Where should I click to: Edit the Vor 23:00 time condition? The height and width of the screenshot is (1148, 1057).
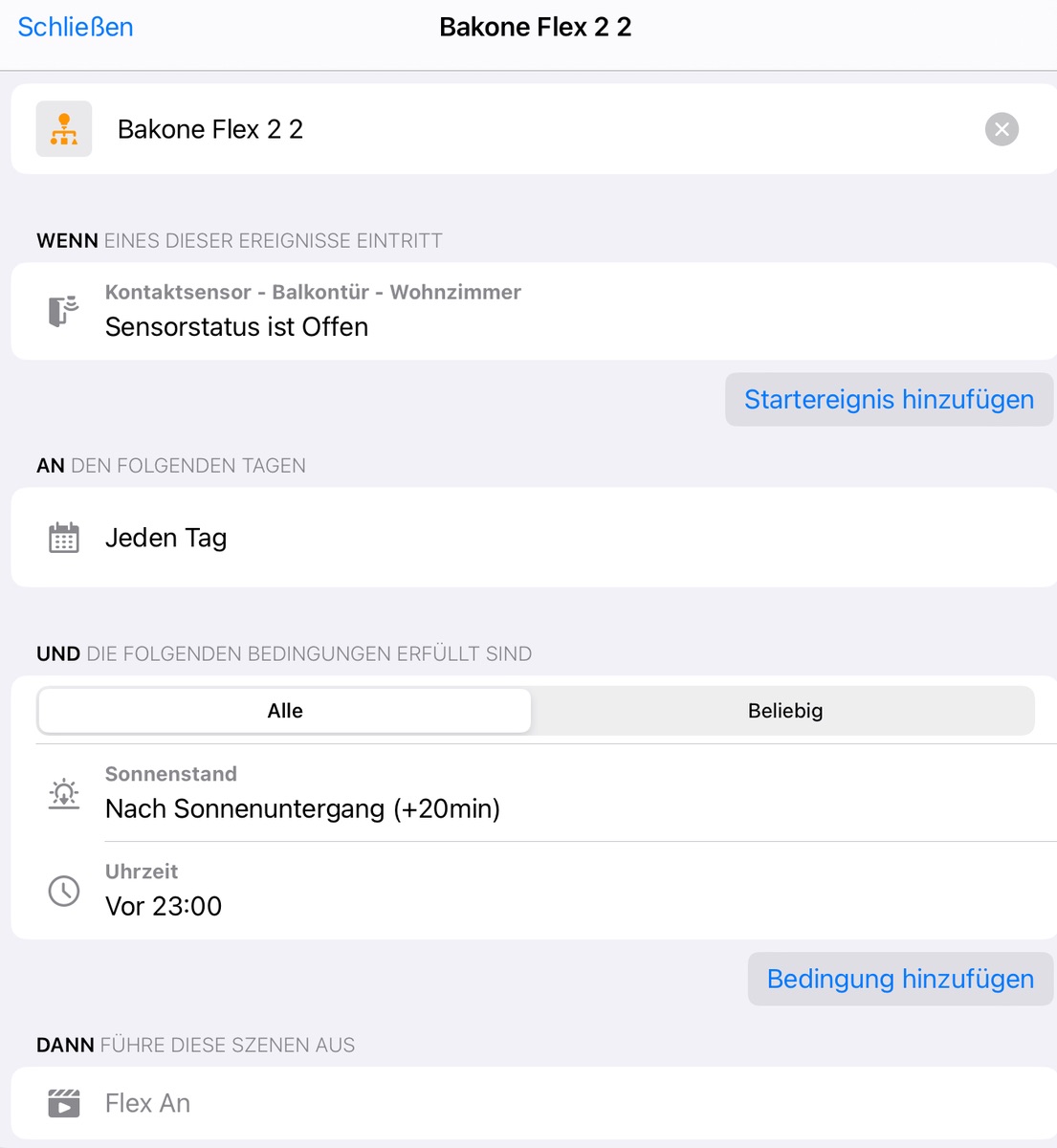pos(534,891)
